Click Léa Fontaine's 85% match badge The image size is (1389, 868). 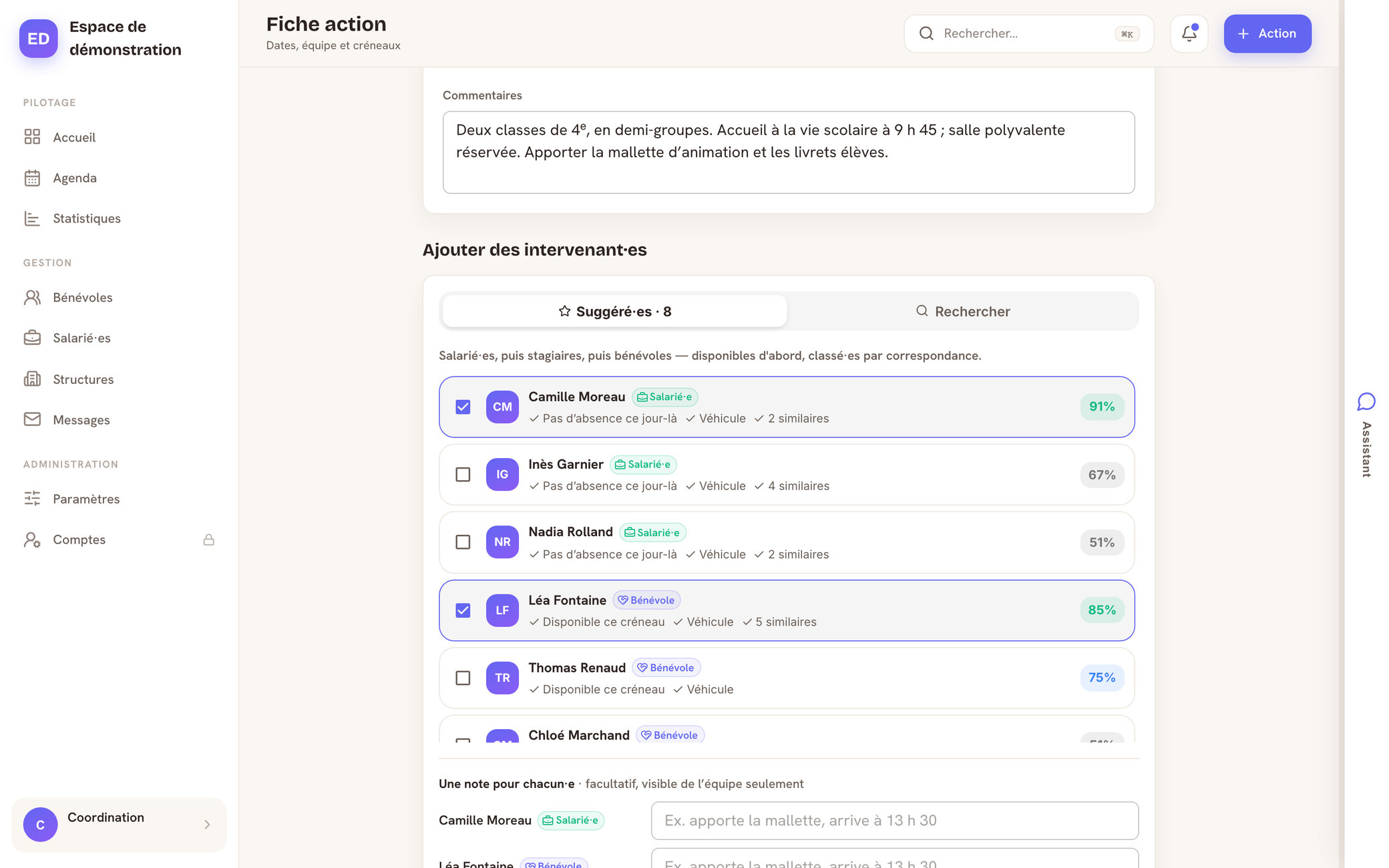click(x=1102, y=610)
